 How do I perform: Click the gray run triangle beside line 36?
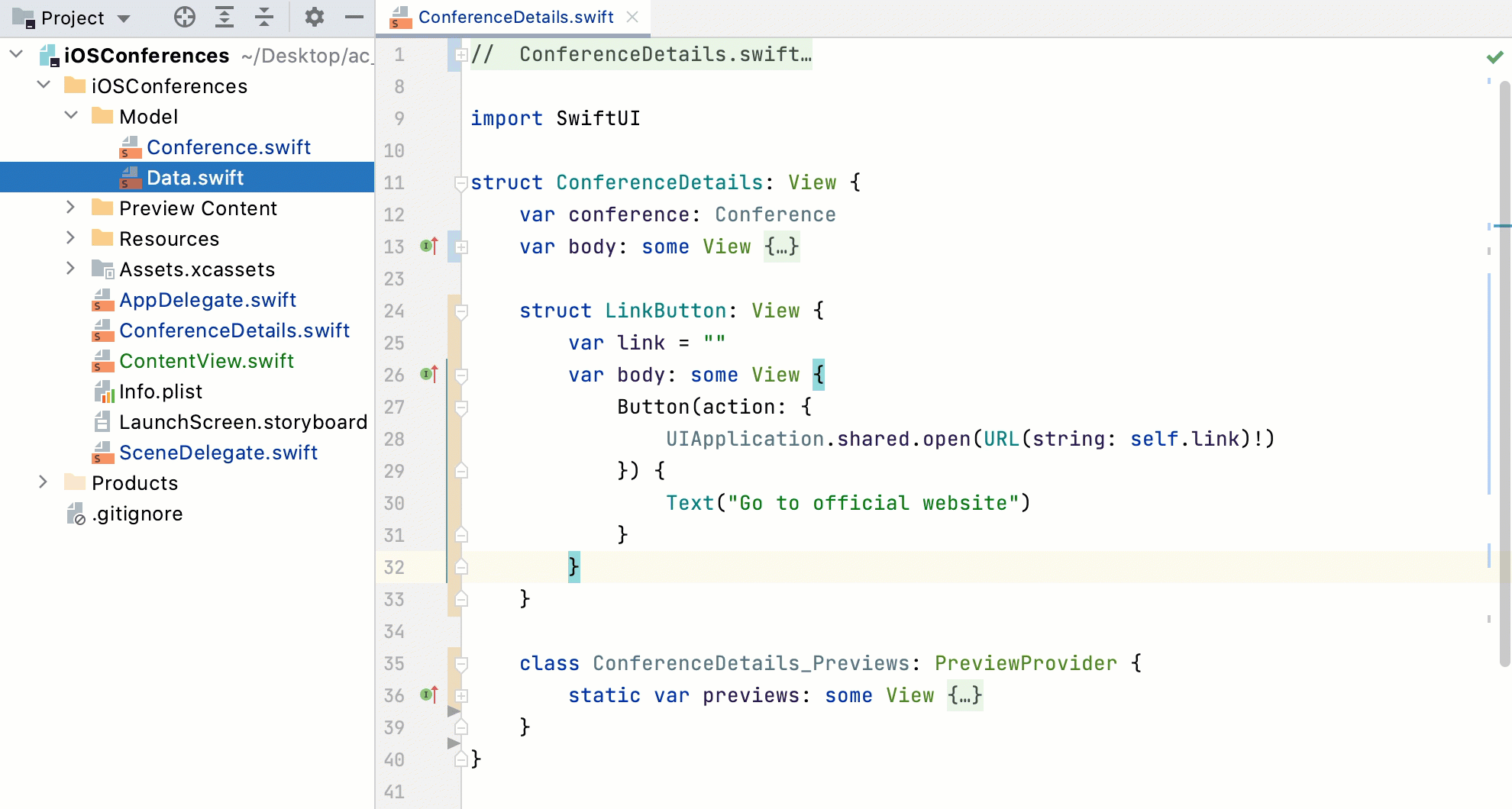pos(454,712)
